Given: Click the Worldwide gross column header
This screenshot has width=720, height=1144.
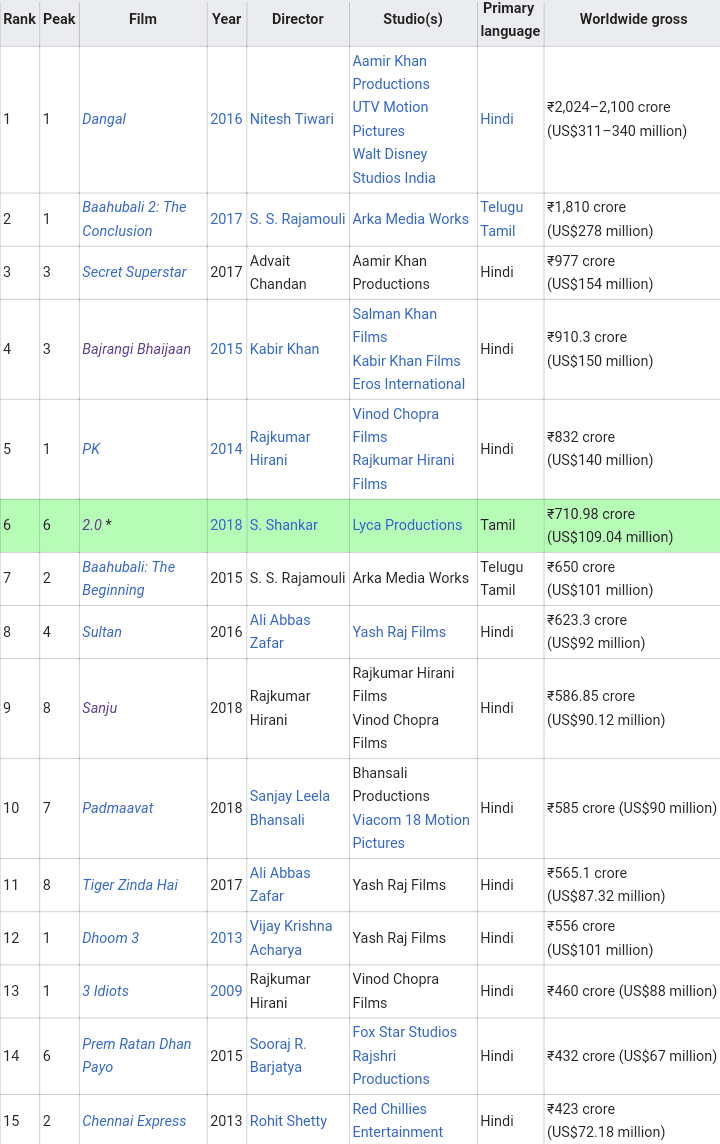Looking at the screenshot, I should [x=633, y=19].
